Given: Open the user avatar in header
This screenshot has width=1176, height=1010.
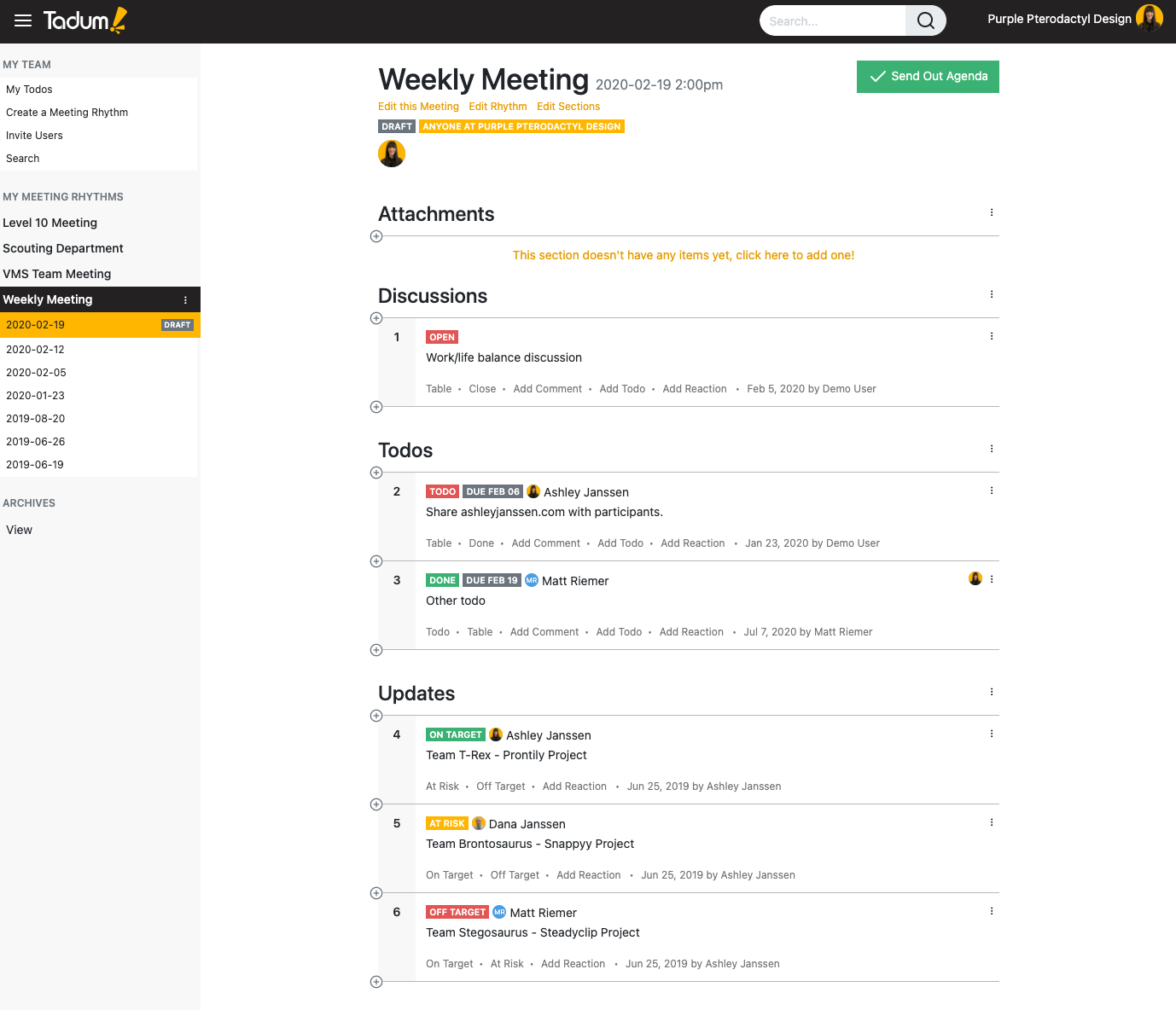Looking at the screenshot, I should pos(1150,19).
